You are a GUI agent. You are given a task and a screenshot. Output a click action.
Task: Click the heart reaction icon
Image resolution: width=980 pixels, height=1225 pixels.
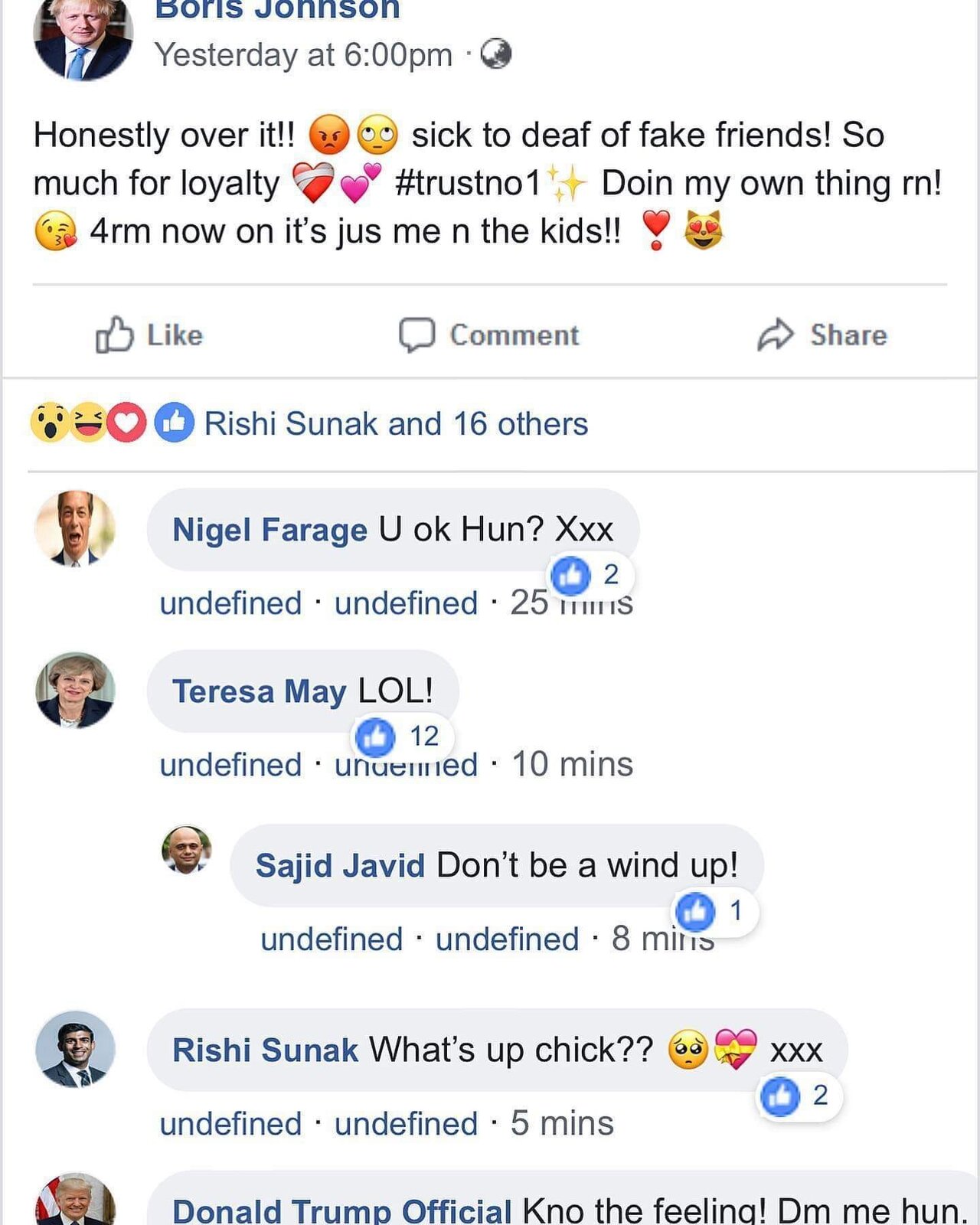127,423
